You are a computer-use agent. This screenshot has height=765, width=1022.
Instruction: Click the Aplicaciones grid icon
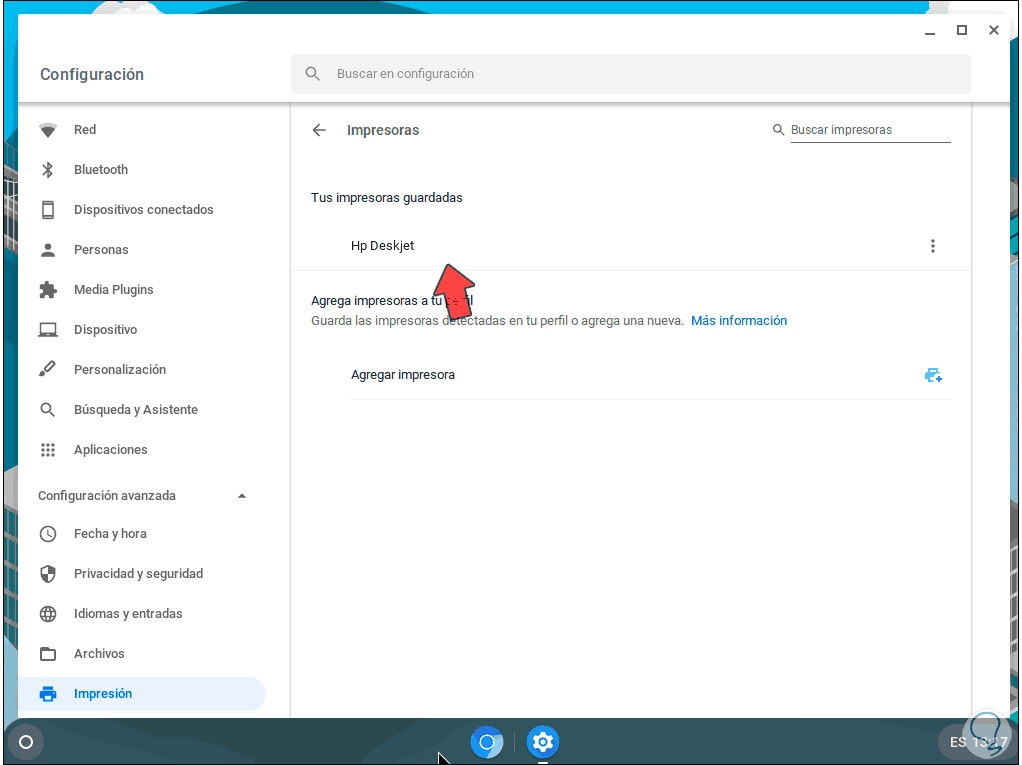[x=48, y=450]
